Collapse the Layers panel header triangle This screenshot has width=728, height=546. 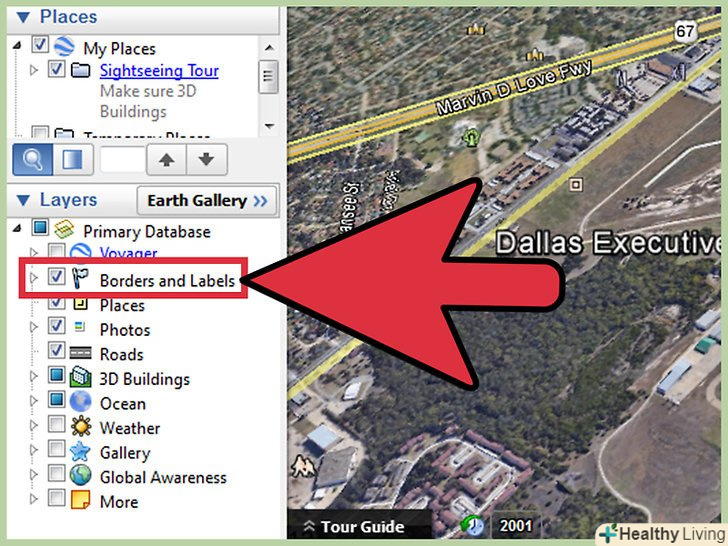click(x=23, y=201)
